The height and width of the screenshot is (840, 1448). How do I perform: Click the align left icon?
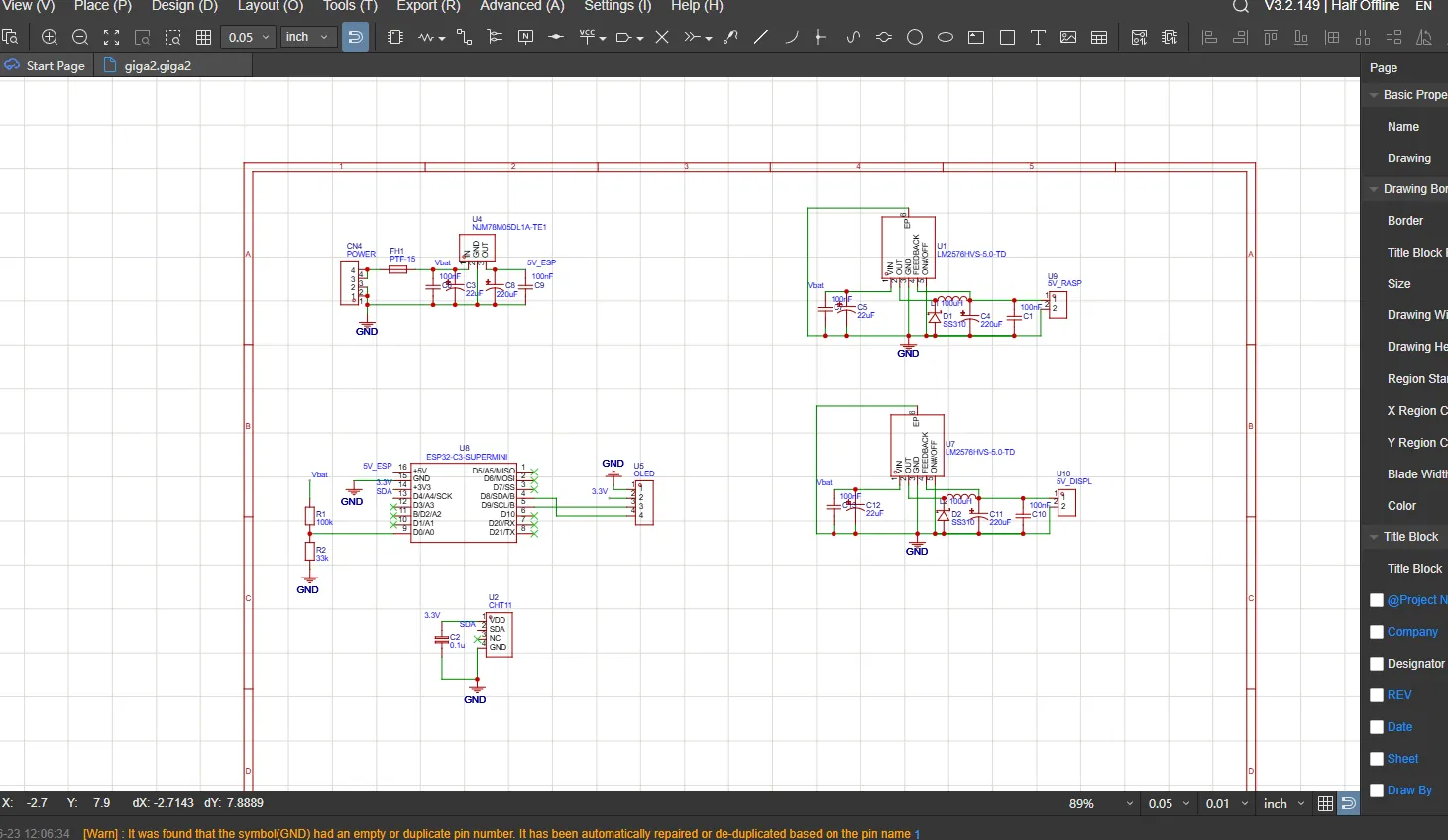(x=1209, y=37)
